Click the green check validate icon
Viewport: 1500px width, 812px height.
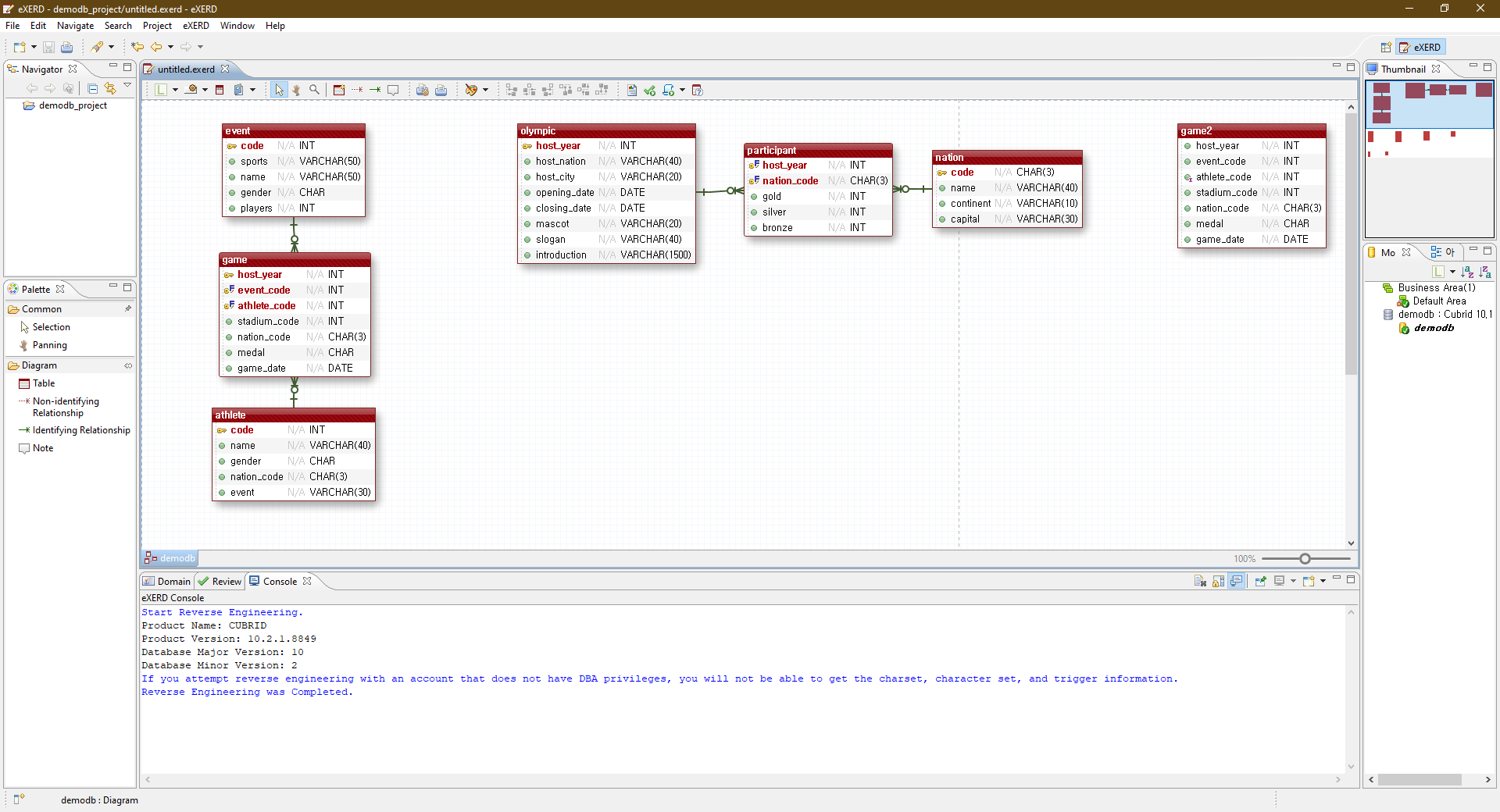[649, 90]
